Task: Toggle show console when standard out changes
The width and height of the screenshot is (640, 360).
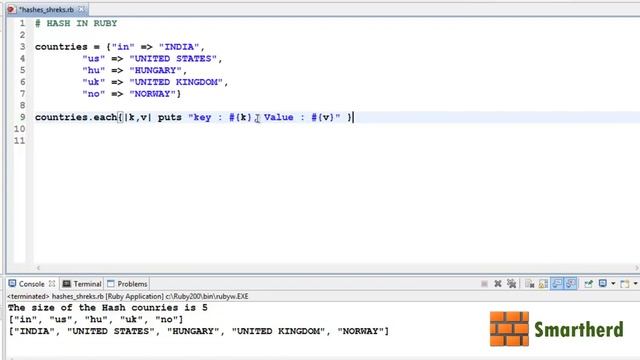Action: 557,284
